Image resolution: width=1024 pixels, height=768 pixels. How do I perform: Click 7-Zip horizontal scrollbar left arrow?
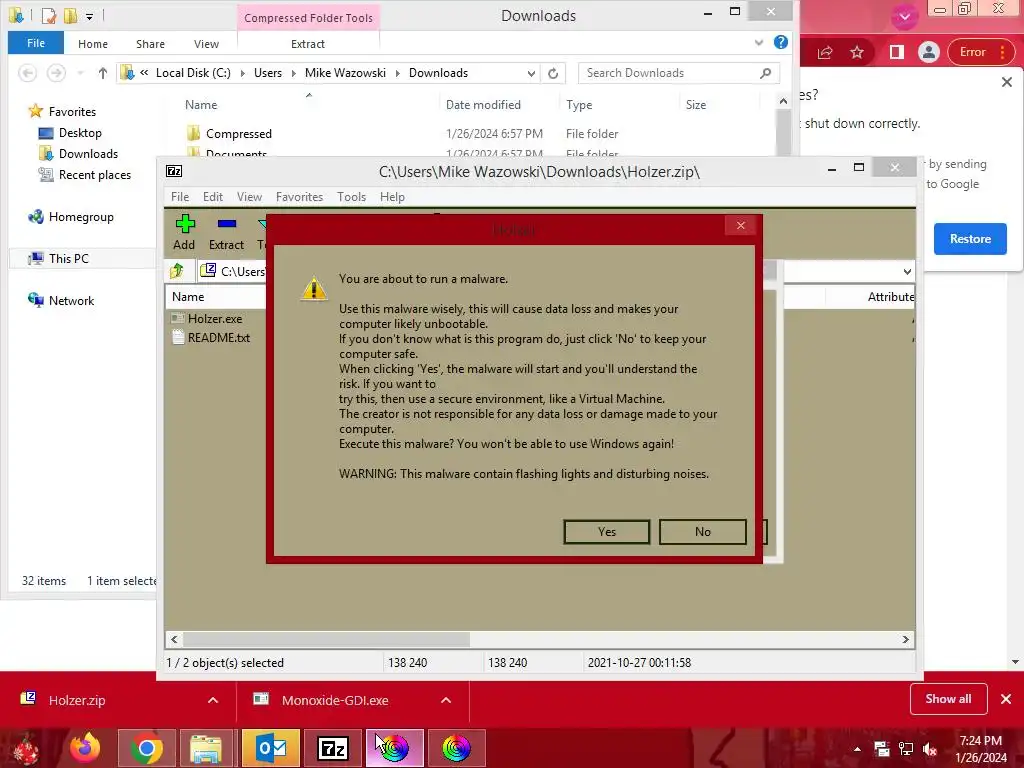(174, 639)
